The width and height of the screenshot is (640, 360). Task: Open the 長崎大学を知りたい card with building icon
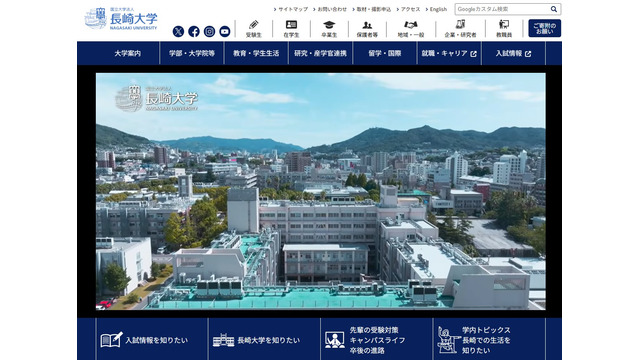tap(264, 340)
